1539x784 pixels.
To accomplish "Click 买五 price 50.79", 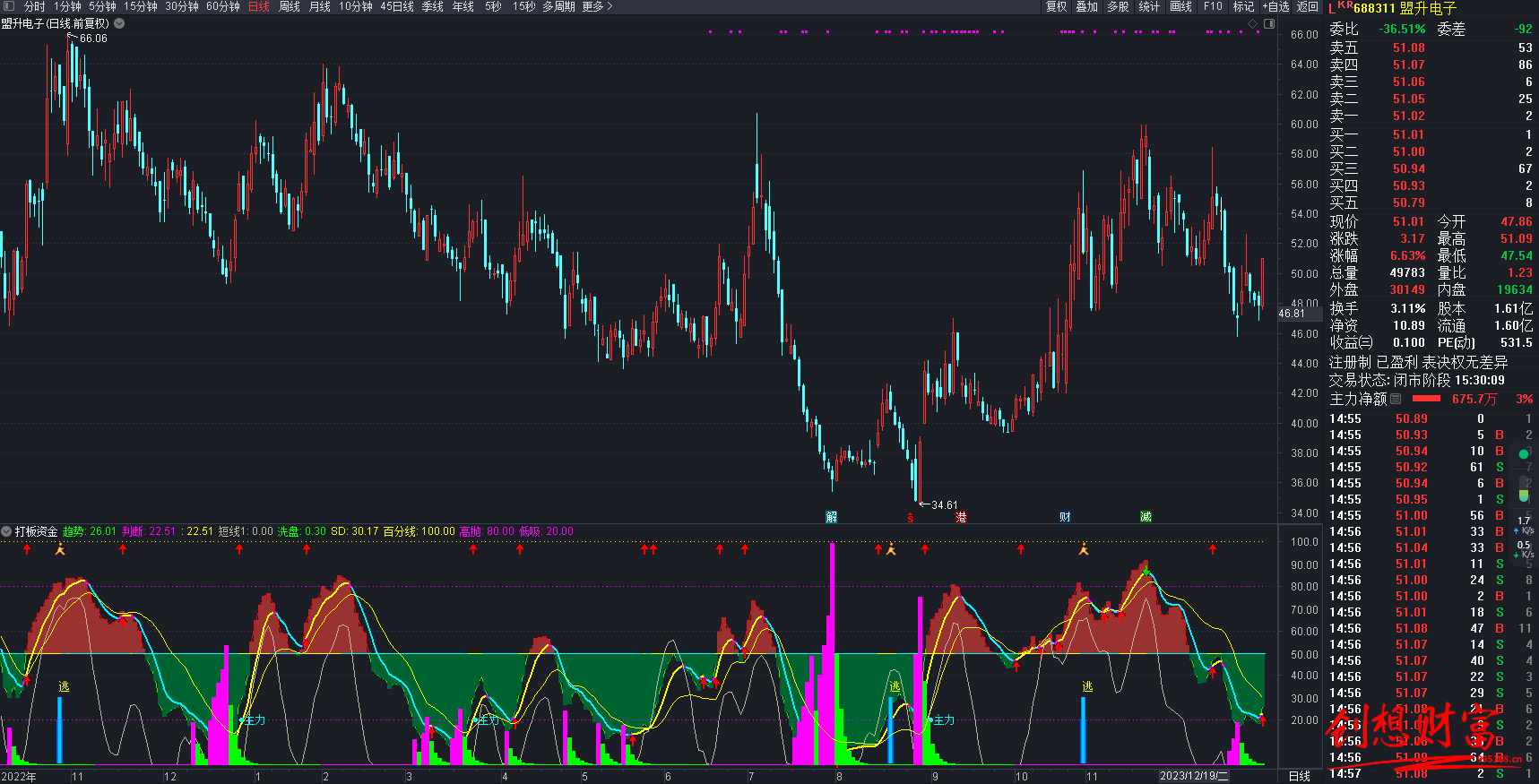I will coord(1408,202).
